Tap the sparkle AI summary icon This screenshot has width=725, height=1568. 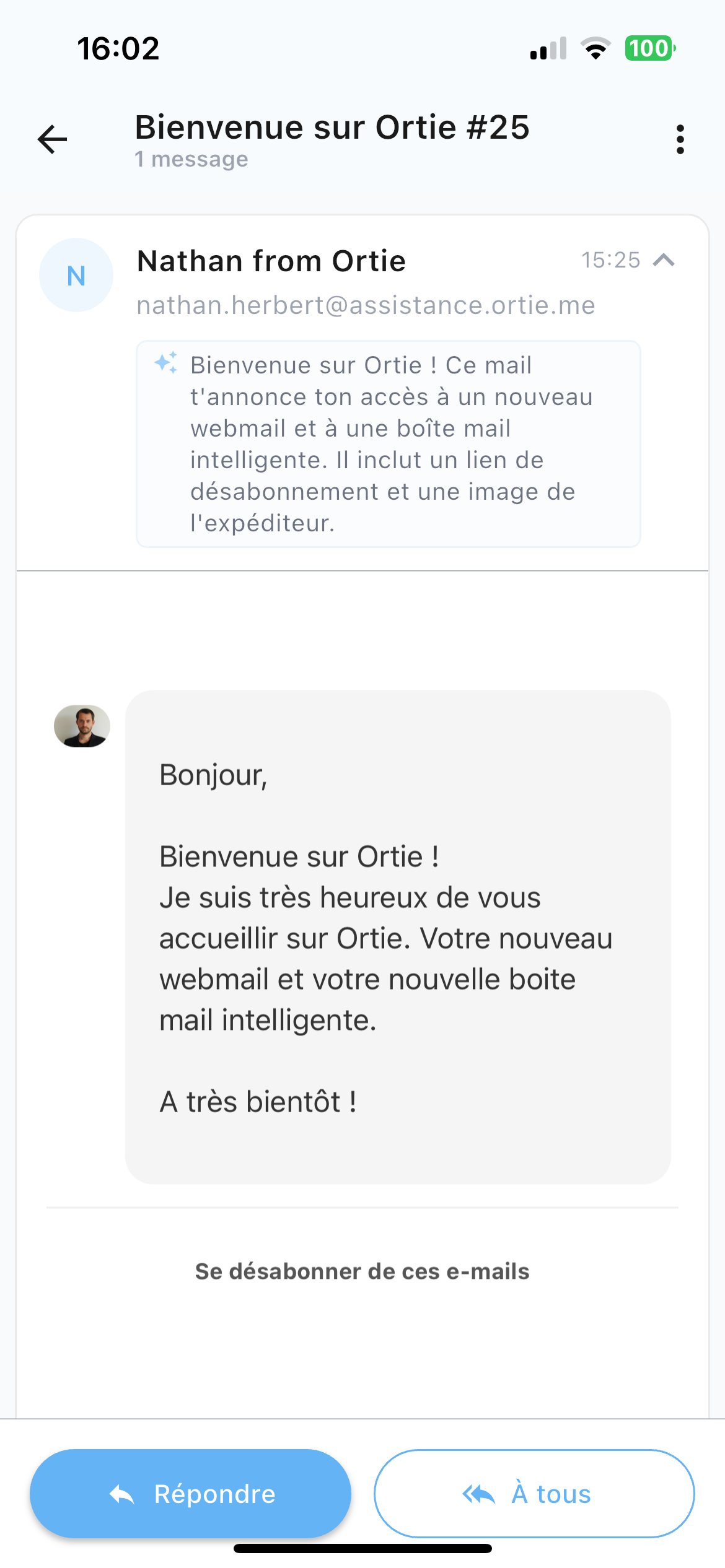pyautogui.click(x=165, y=362)
